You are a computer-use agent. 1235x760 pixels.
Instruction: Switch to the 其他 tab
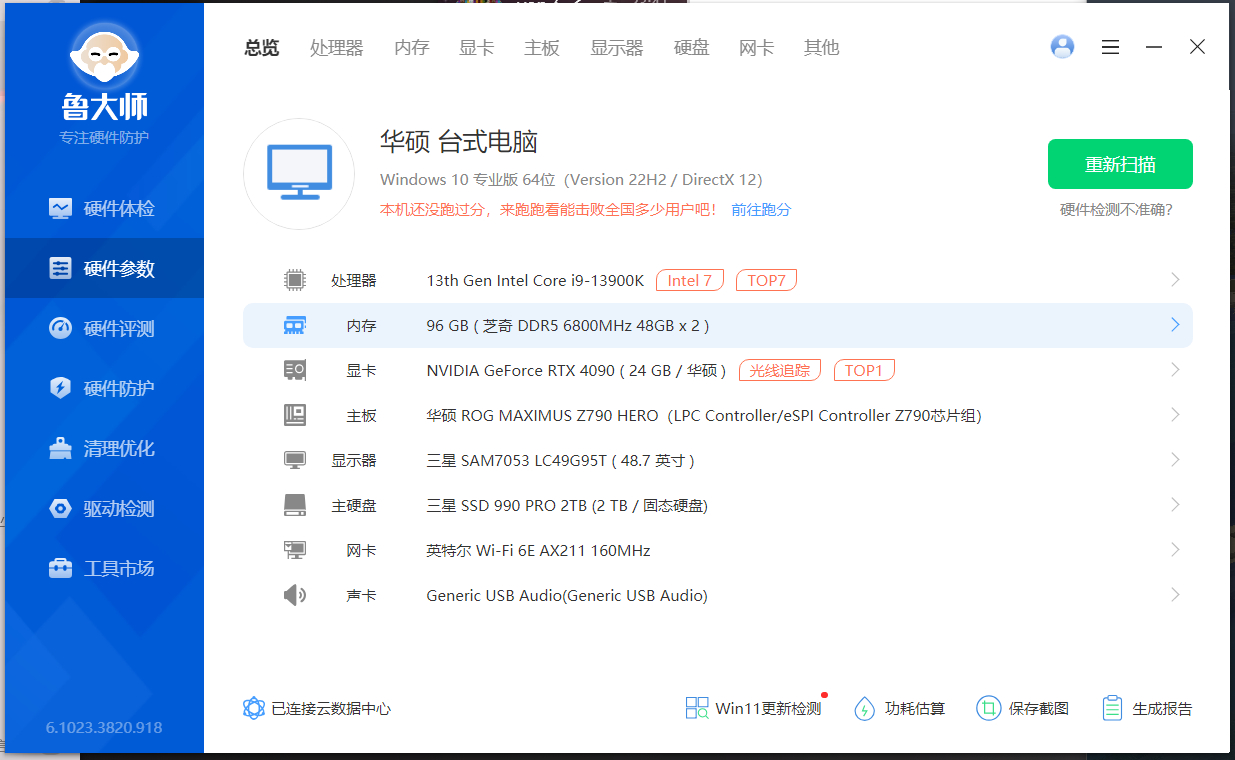[x=821, y=48]
